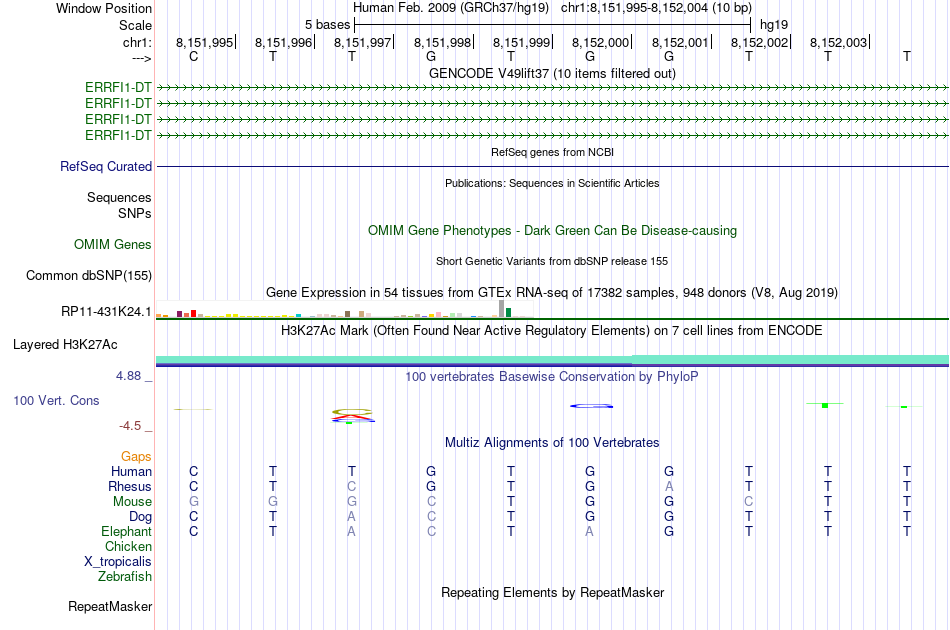Click 'Human Feb. 2009 (GRCh37/hg19)' assembly text
The image size is (950, 630).
(x=451, y=8)
